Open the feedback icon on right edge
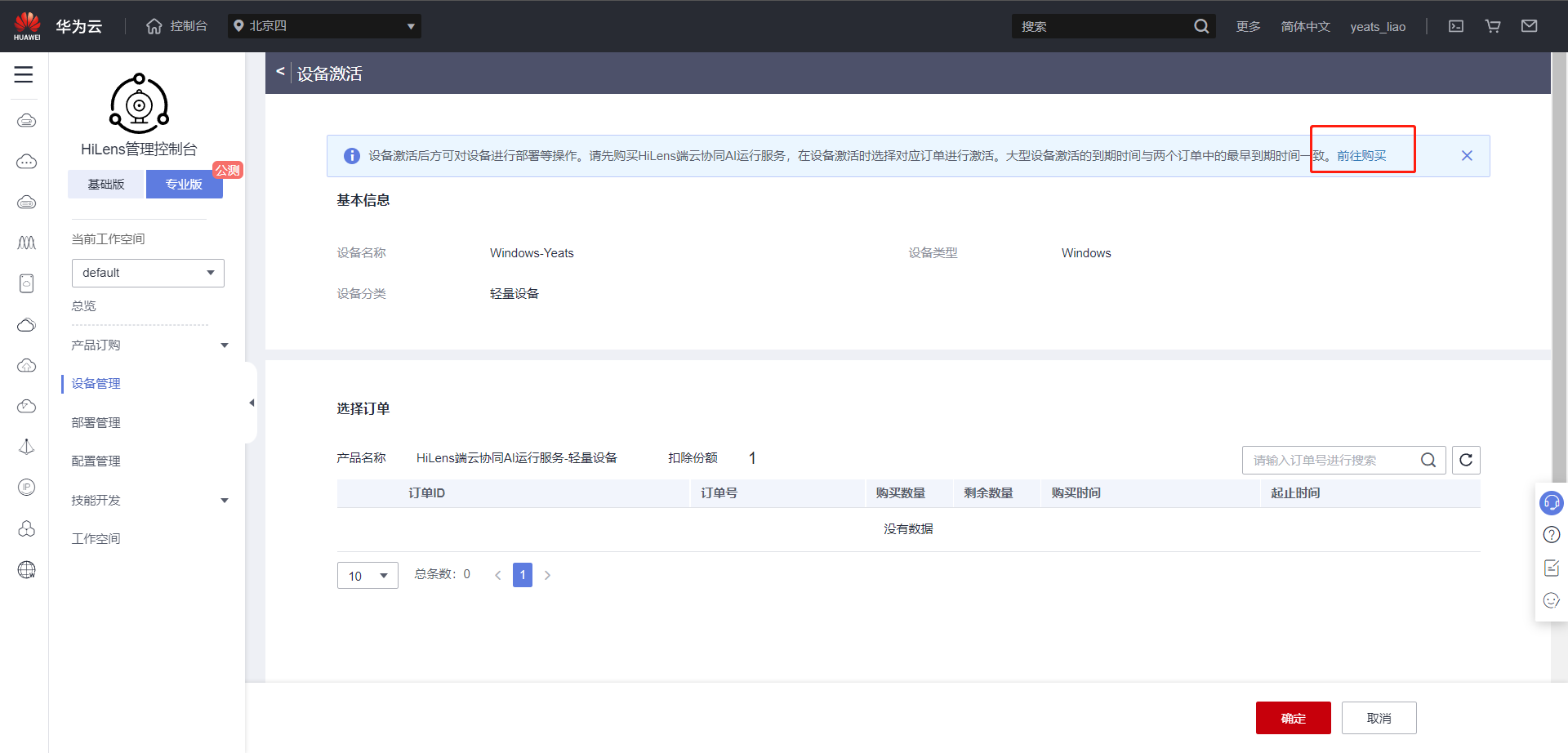Image resolution: width=1568 pixels, height=753 pixels. [1551, 568]
